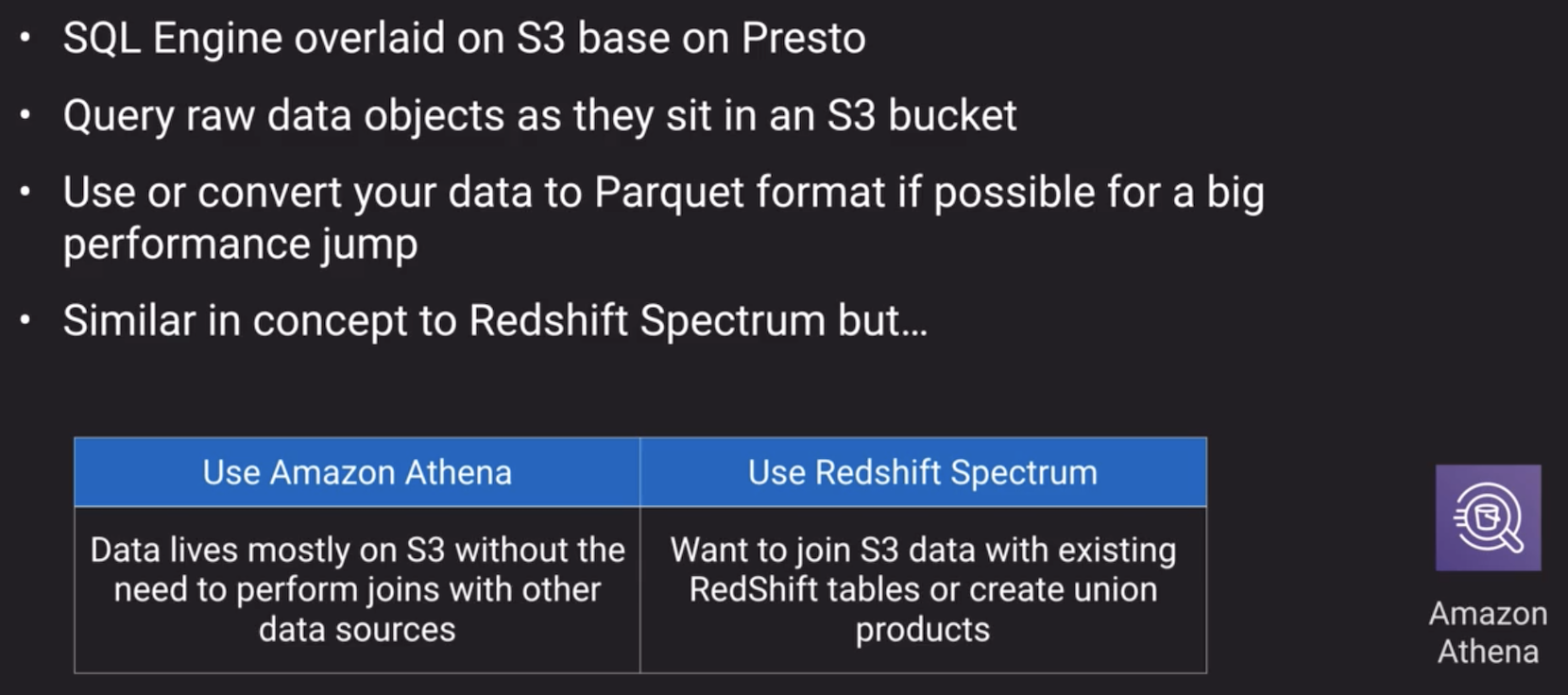The image size is (1568, 695).
Task: Click the performance jump line
Action: [x=240, y=245]
